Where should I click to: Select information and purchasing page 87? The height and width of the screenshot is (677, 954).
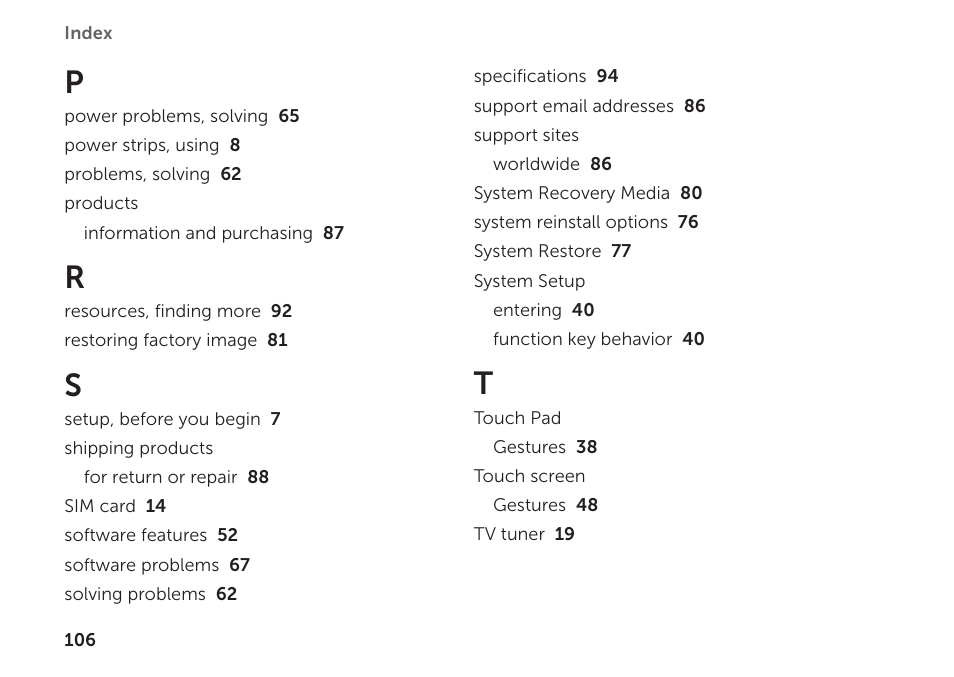point(214,233)
